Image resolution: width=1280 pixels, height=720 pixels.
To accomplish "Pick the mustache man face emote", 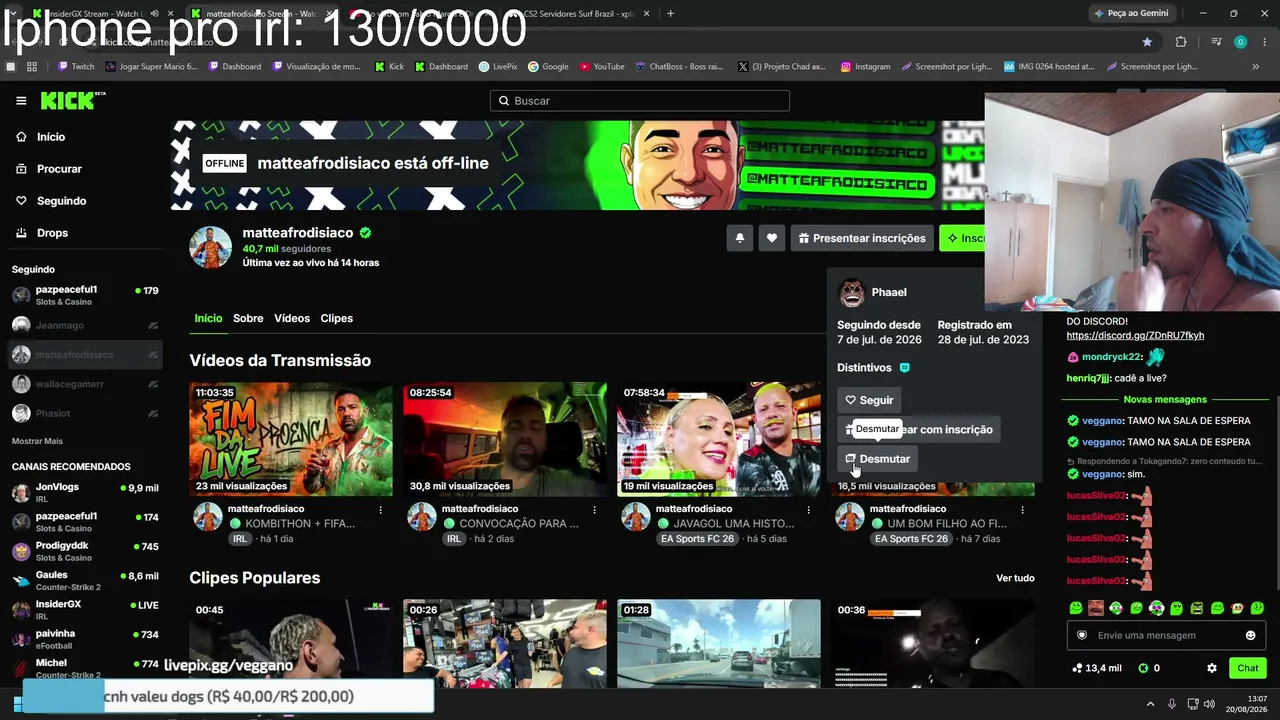I will click(x=1096, y=608).
